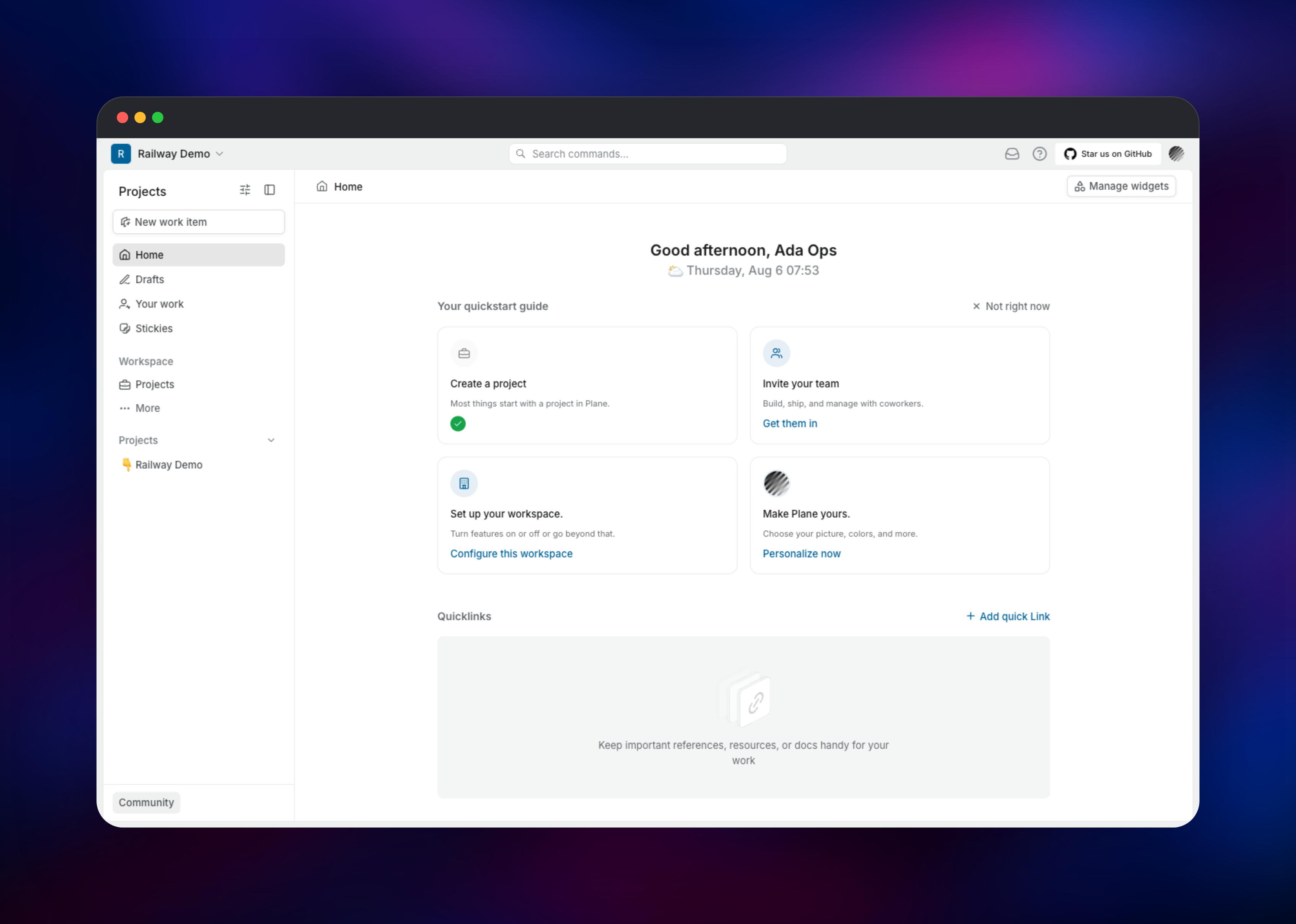Image resolution: width=1296 pixels, height=924 pixels.
Task: Click the Manage widgets button
Action: [1121, 186]
